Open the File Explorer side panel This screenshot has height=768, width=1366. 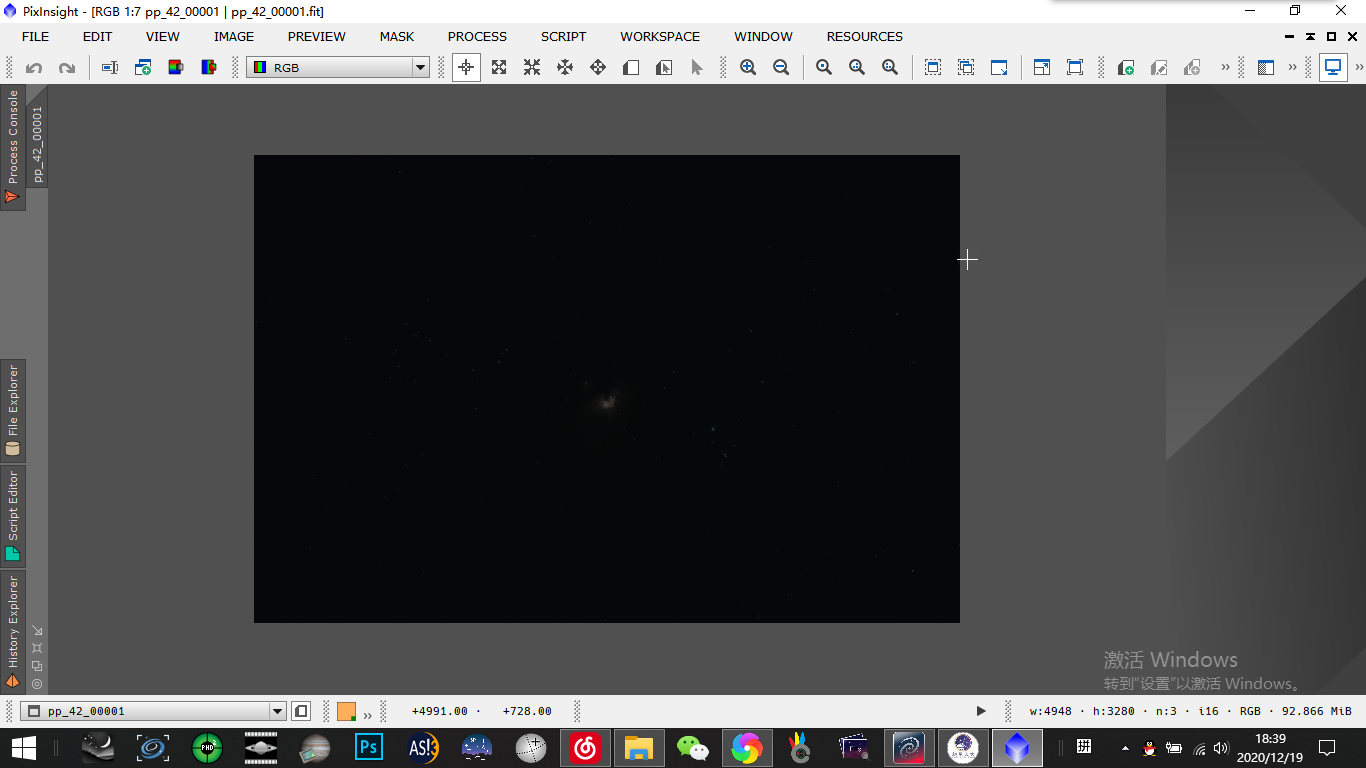coord(13,411)
